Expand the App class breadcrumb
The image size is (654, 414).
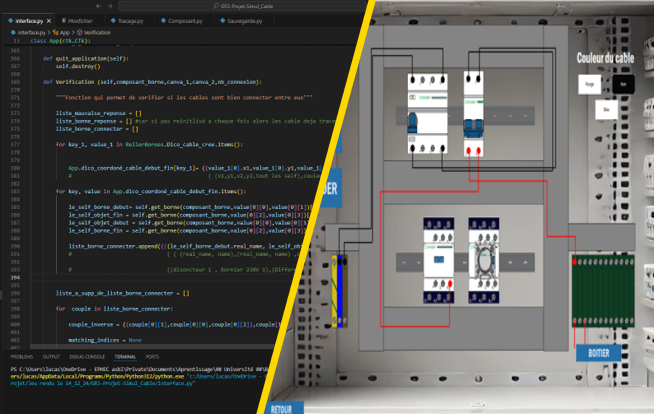[64, 32]
